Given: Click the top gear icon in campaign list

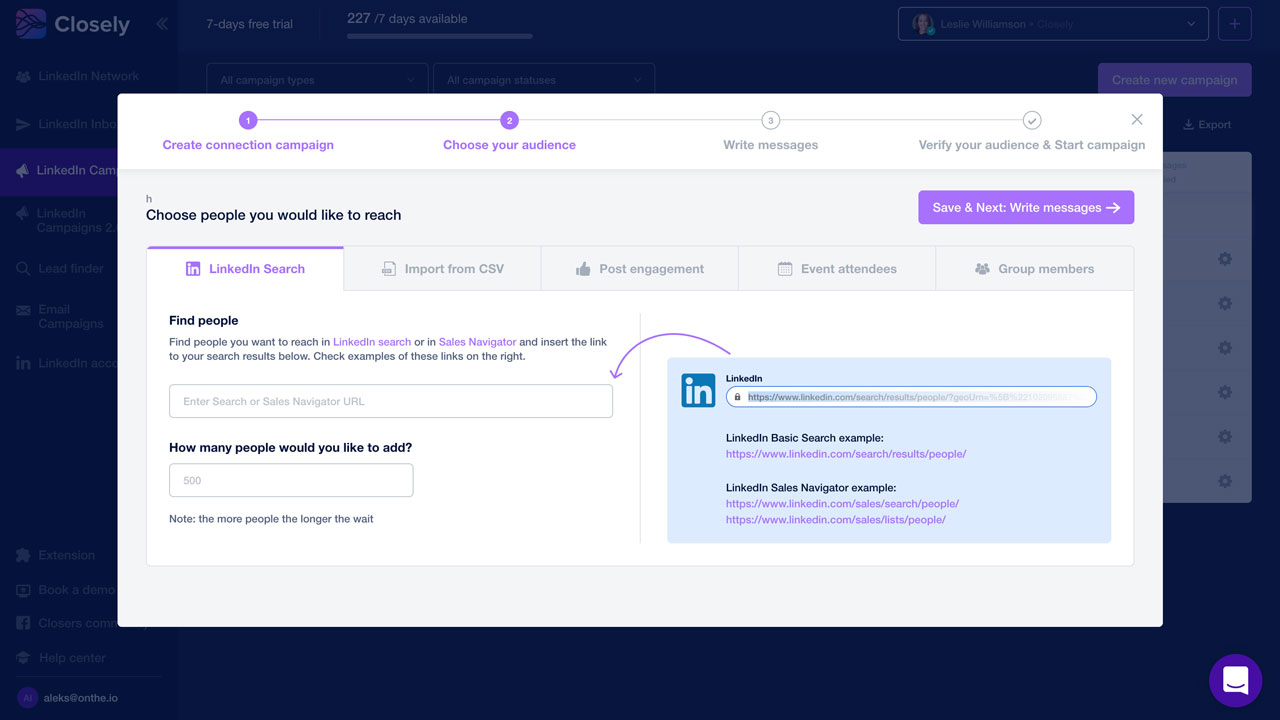Looking at the screenshot, I should click(x=1225, y=259).
